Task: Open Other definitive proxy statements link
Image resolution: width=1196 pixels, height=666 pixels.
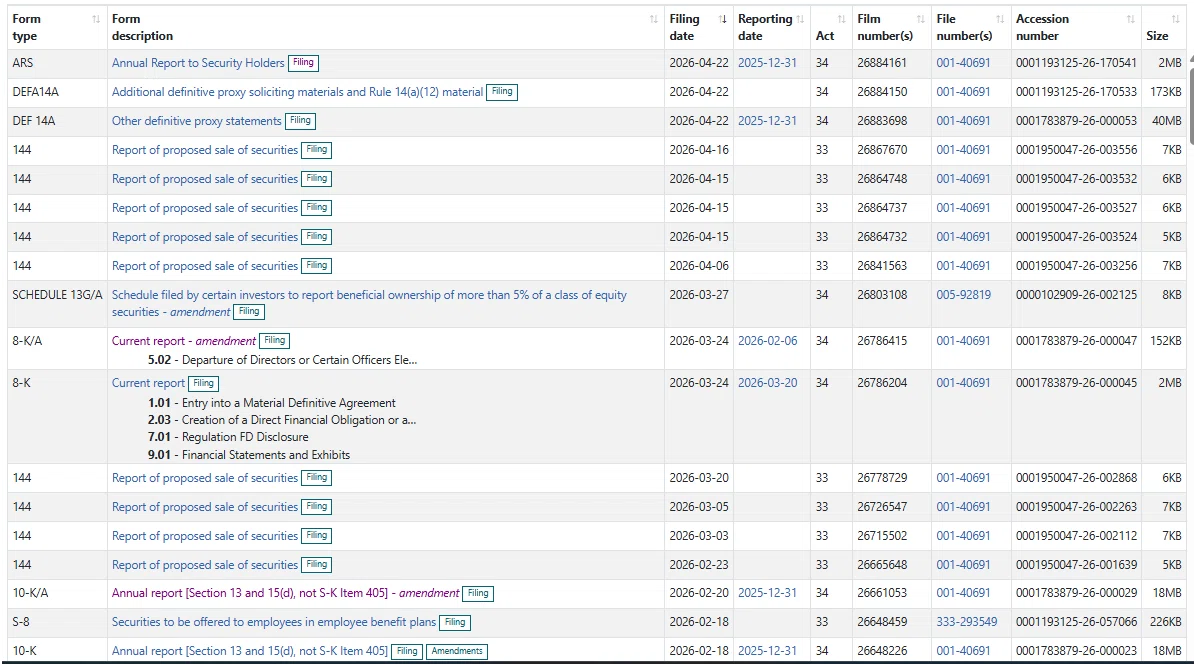Action: 197,121
